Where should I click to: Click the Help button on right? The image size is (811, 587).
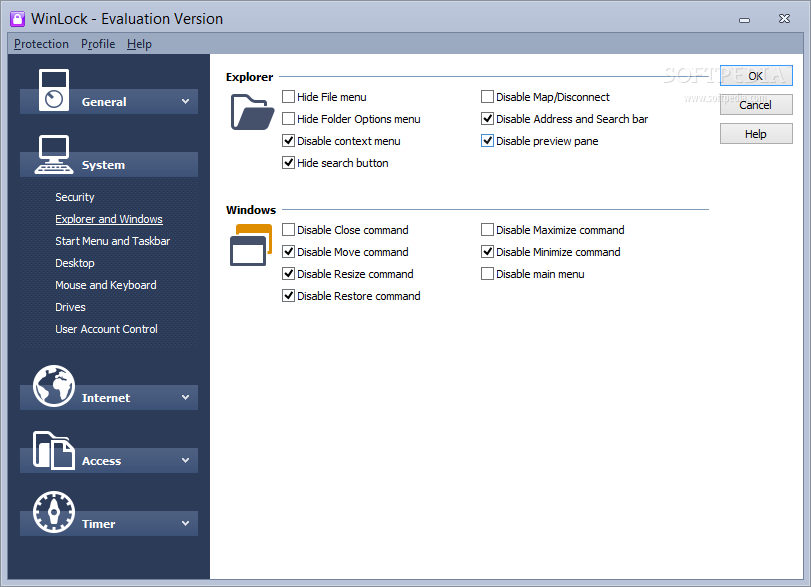[756, 133]
